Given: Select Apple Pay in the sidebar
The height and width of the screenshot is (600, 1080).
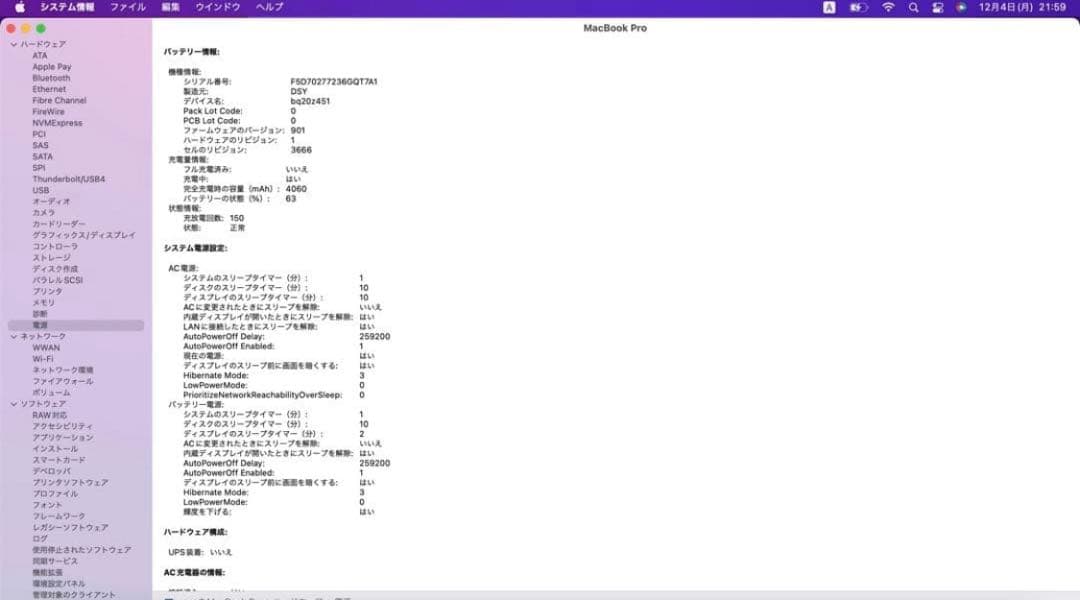Looking at the screenshot, I should (x=52, y=67).
